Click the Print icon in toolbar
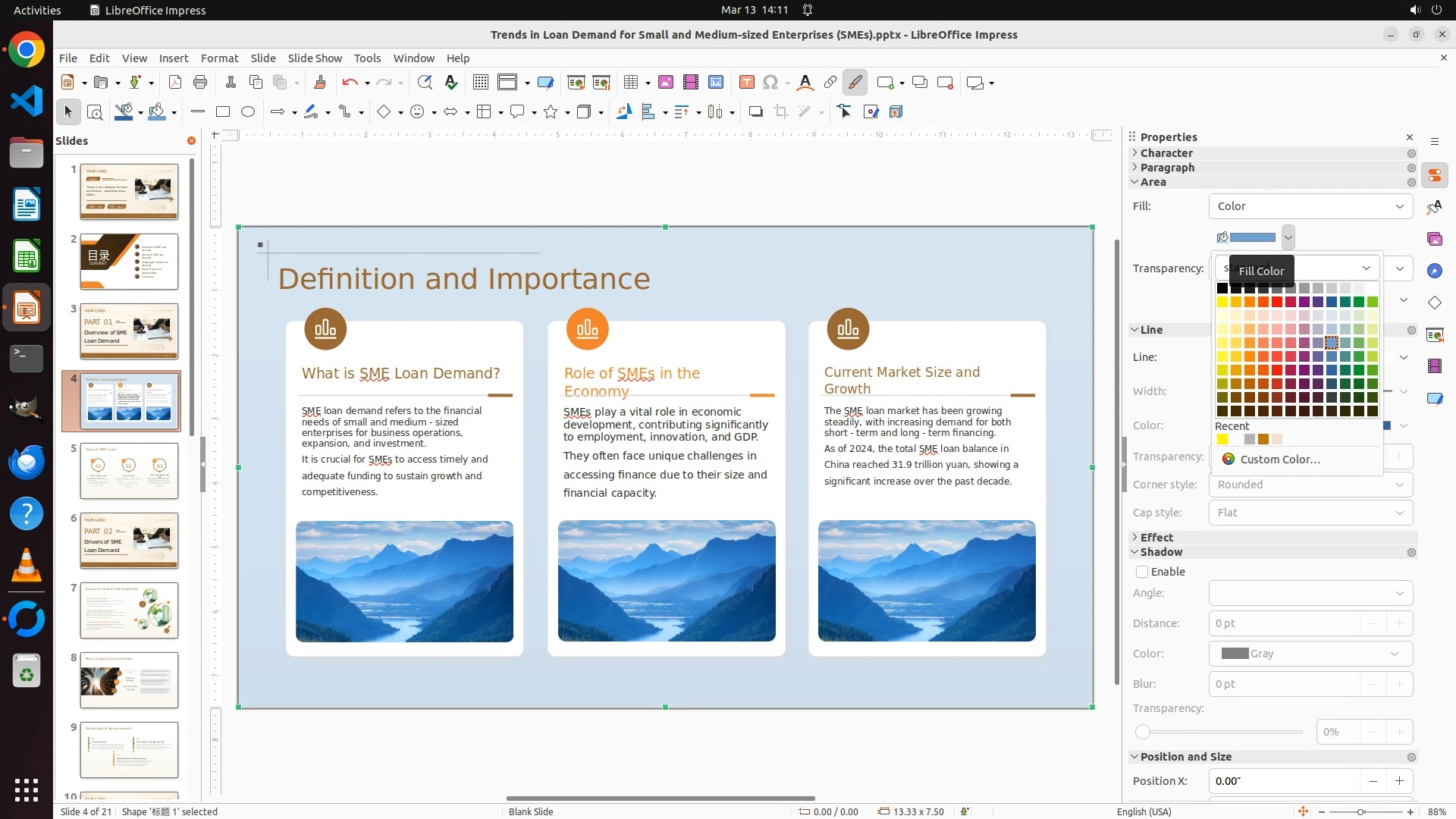The width and height of the screenshot is (1456, 819). tap(200, 83)
